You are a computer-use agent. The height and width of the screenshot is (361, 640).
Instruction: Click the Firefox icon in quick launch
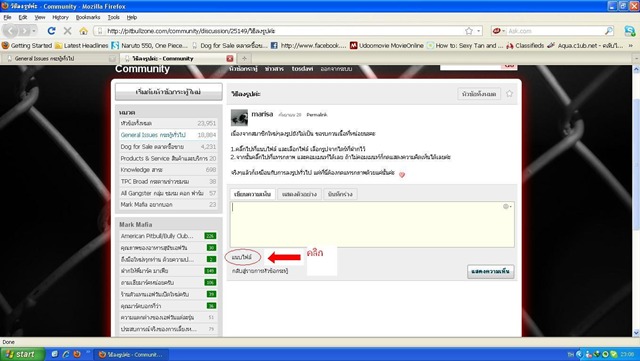click(77, 354)
